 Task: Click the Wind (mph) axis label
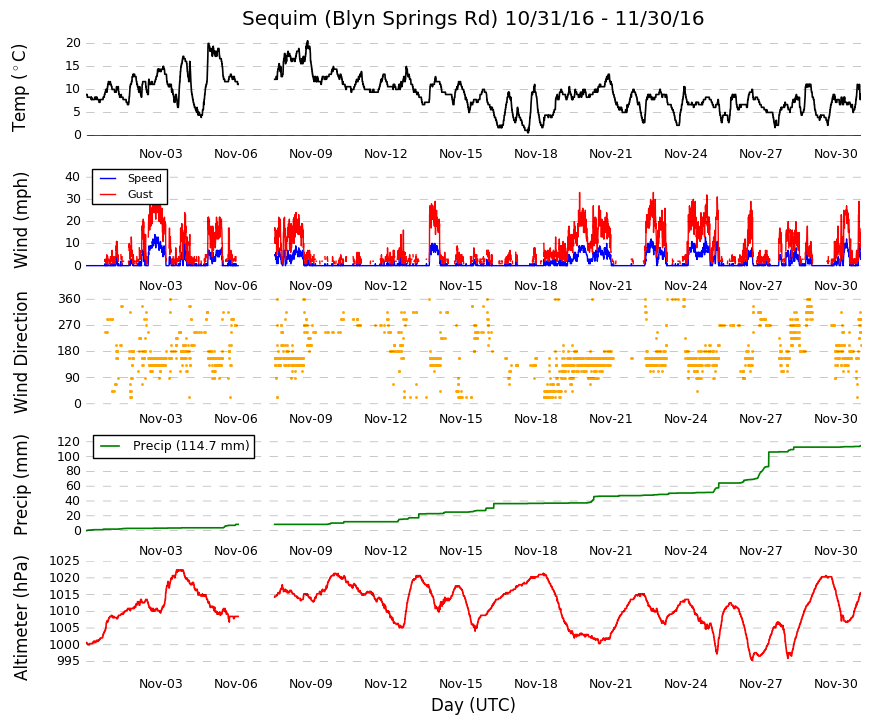coord(20,221)
